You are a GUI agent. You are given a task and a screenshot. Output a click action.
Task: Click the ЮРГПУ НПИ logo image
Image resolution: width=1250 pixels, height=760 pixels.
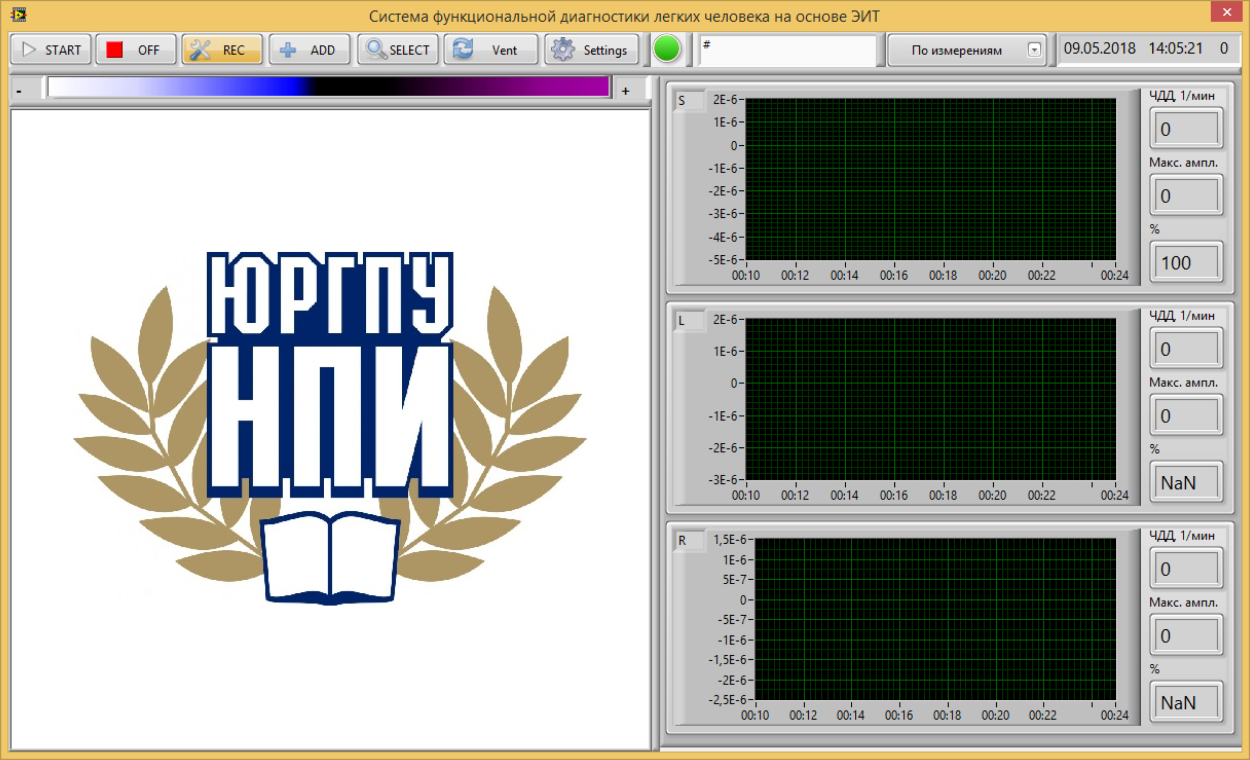330,428
